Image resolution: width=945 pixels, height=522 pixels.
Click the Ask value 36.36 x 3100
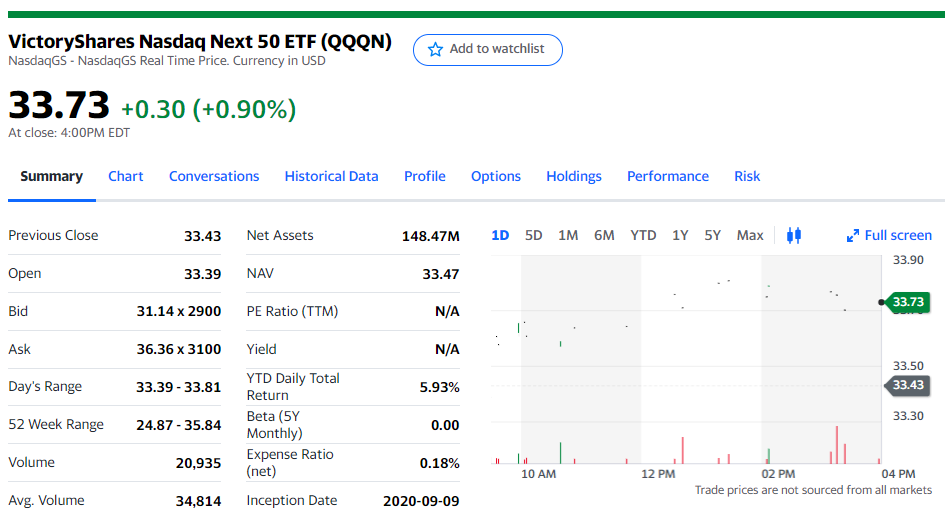pos(178,349)
